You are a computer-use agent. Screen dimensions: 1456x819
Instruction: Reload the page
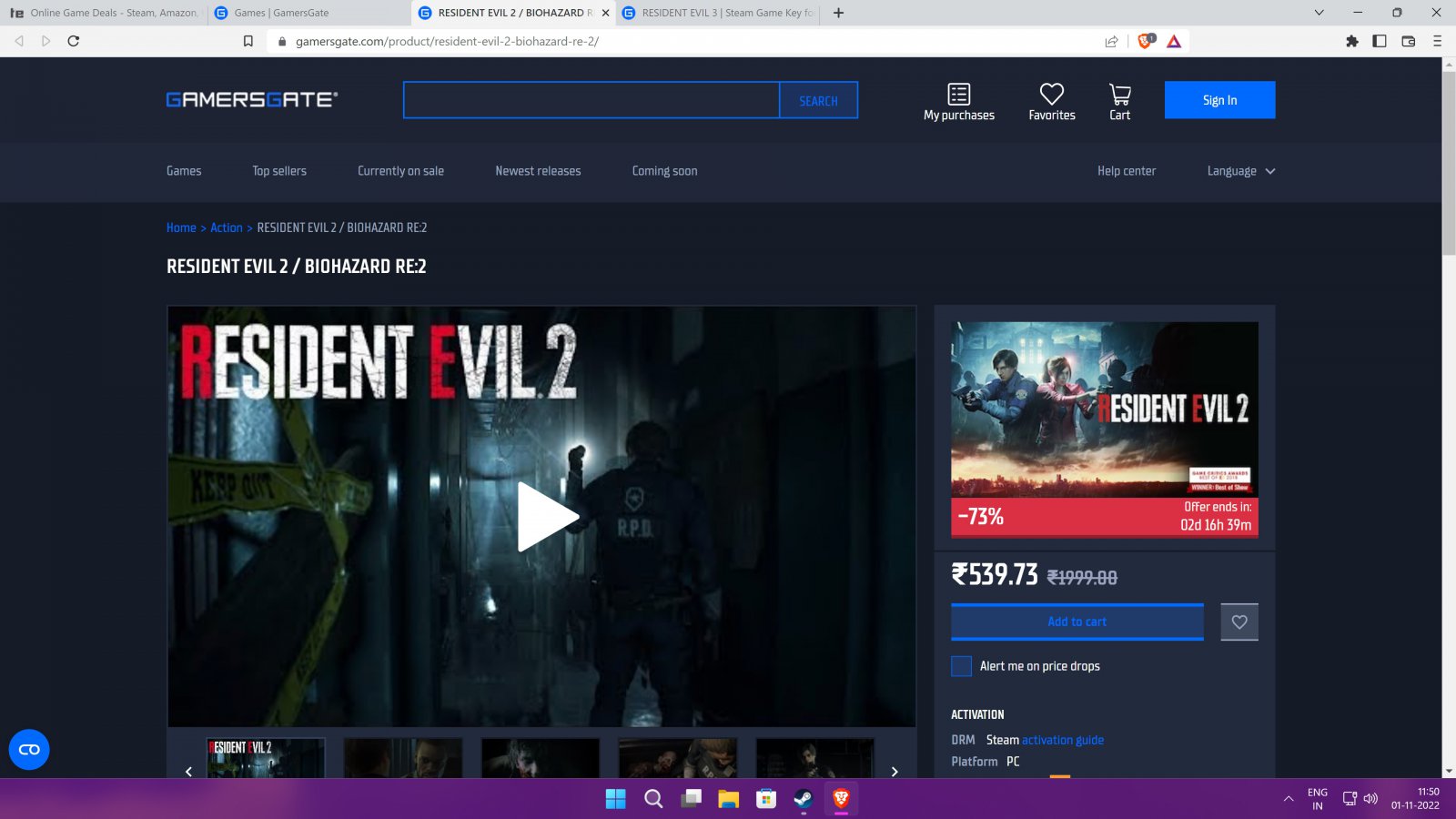click(x=74, y=41)
